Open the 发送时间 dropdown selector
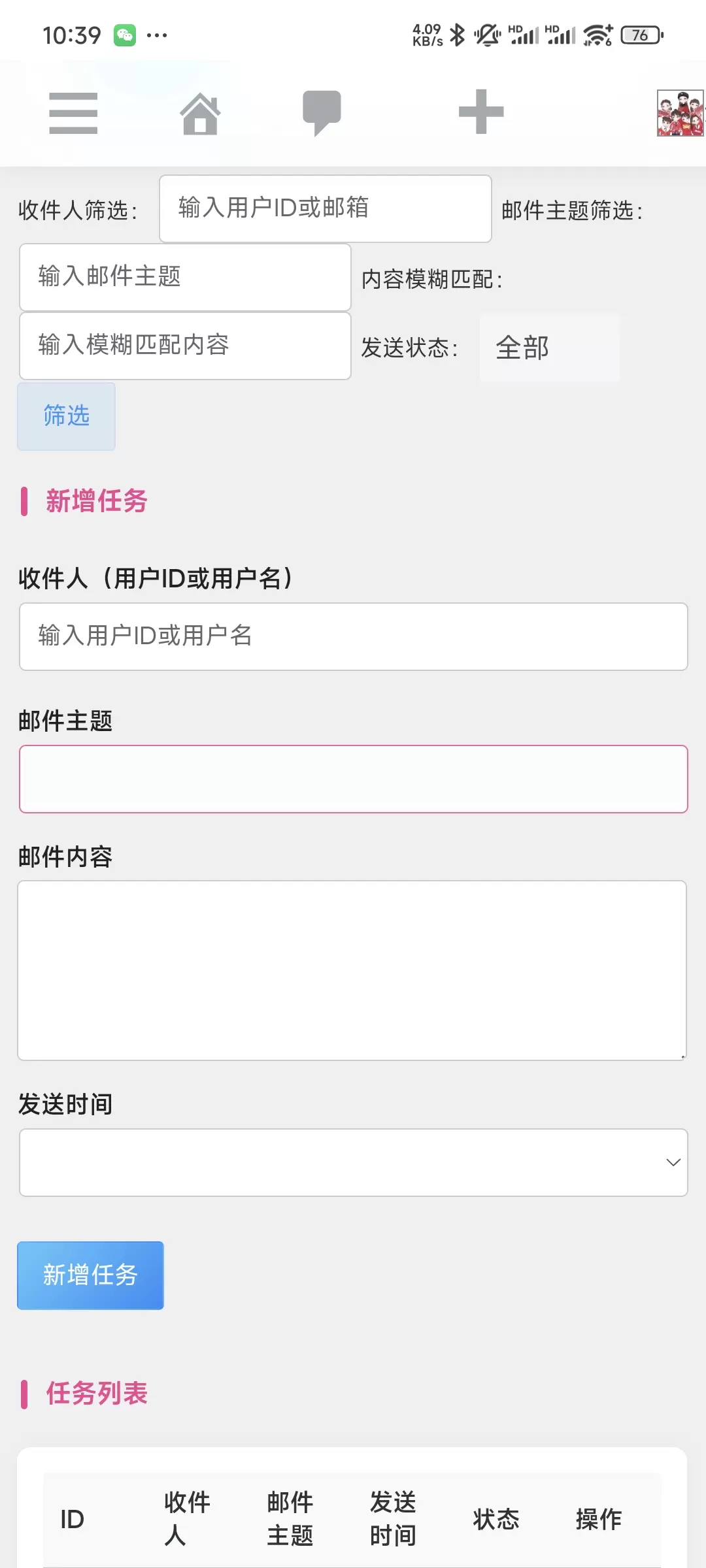The height and width of the screenshot is (1568, 706). click(354, 1162)
